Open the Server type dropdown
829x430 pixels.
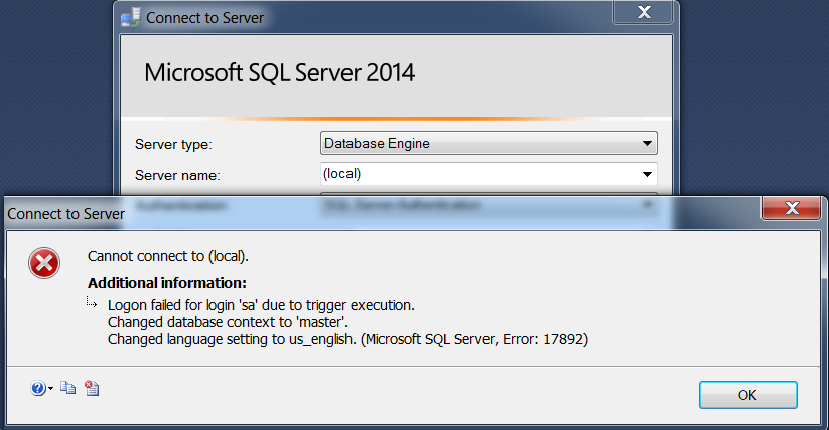pyautogui.click(x=489, y=143)
